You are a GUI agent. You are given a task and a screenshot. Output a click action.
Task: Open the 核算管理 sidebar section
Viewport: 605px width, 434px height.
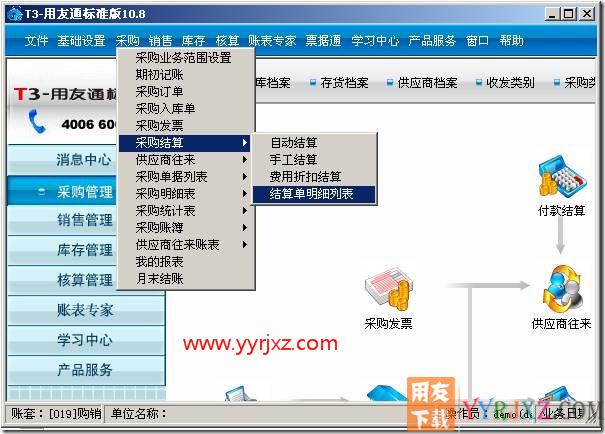tap(63, 280)
